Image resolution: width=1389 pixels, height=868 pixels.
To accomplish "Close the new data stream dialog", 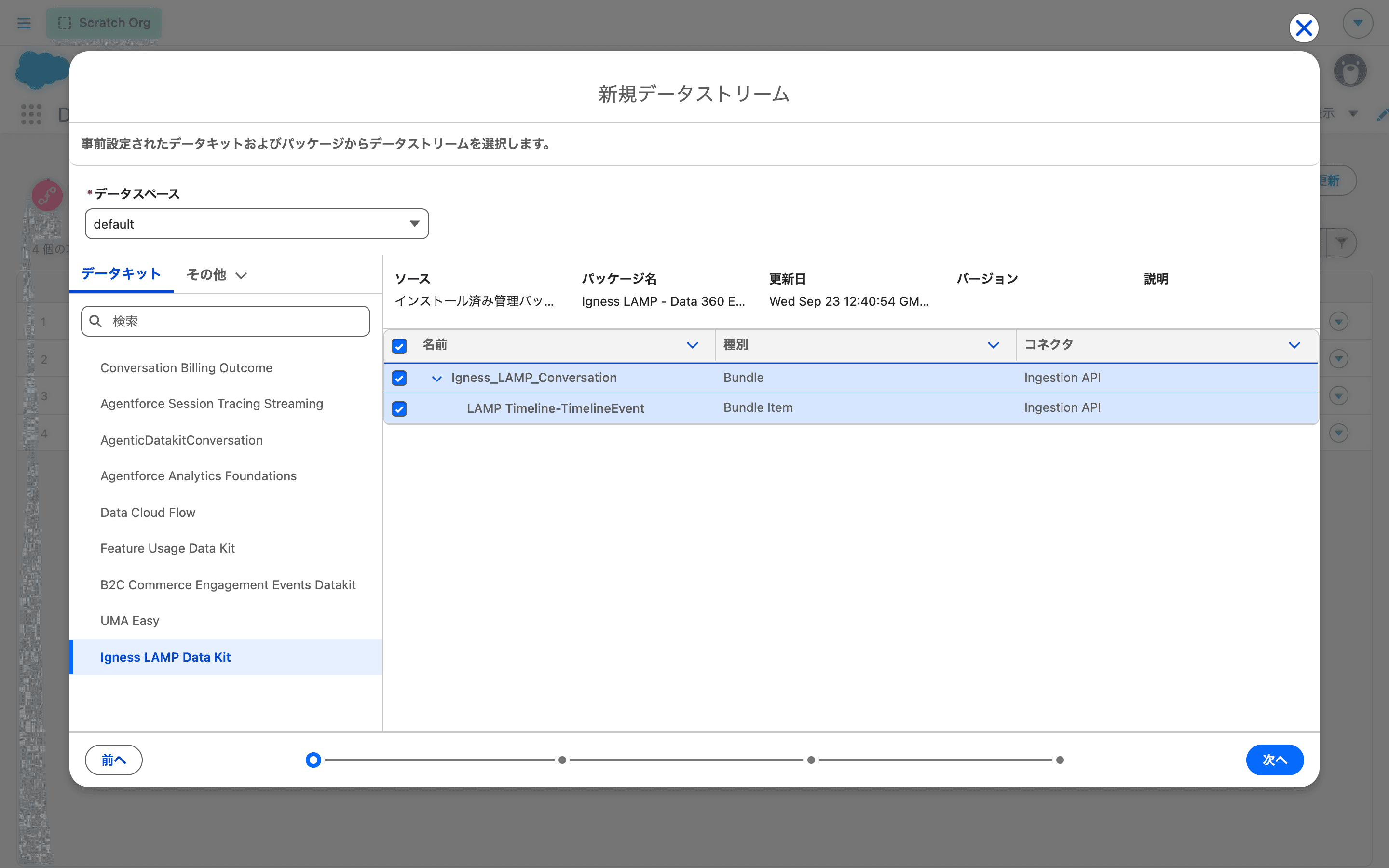I will [x=1304, y=27].
